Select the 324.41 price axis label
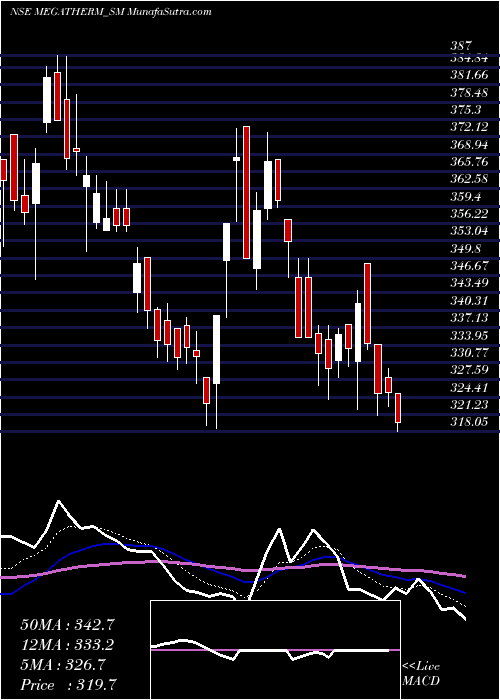 tap(469, 387)
